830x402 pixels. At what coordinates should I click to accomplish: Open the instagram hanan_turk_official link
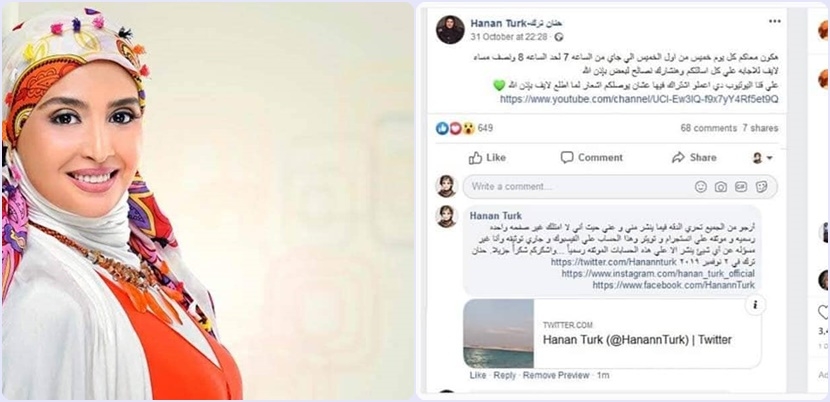coord(658,274)
